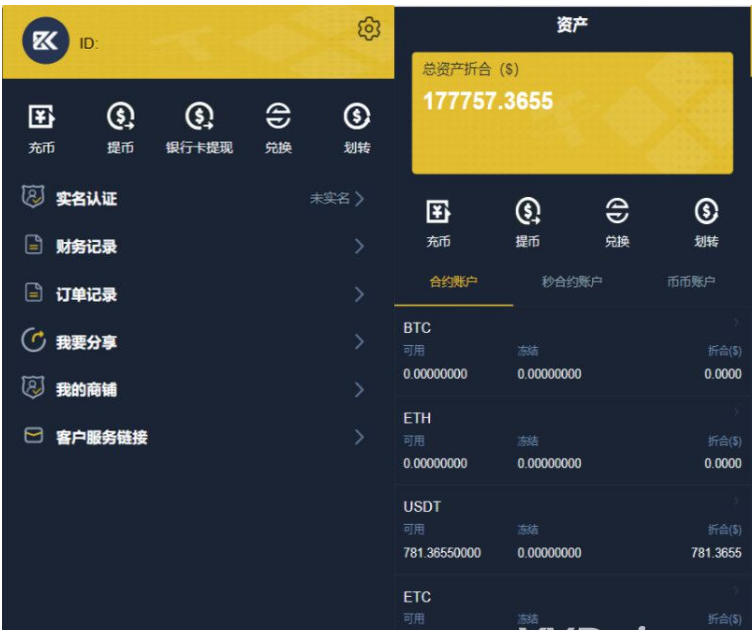The height and width of the screenshot is (630, 754).
Task: Open settings via the gear icon
Action: click(x=369, y=29)
